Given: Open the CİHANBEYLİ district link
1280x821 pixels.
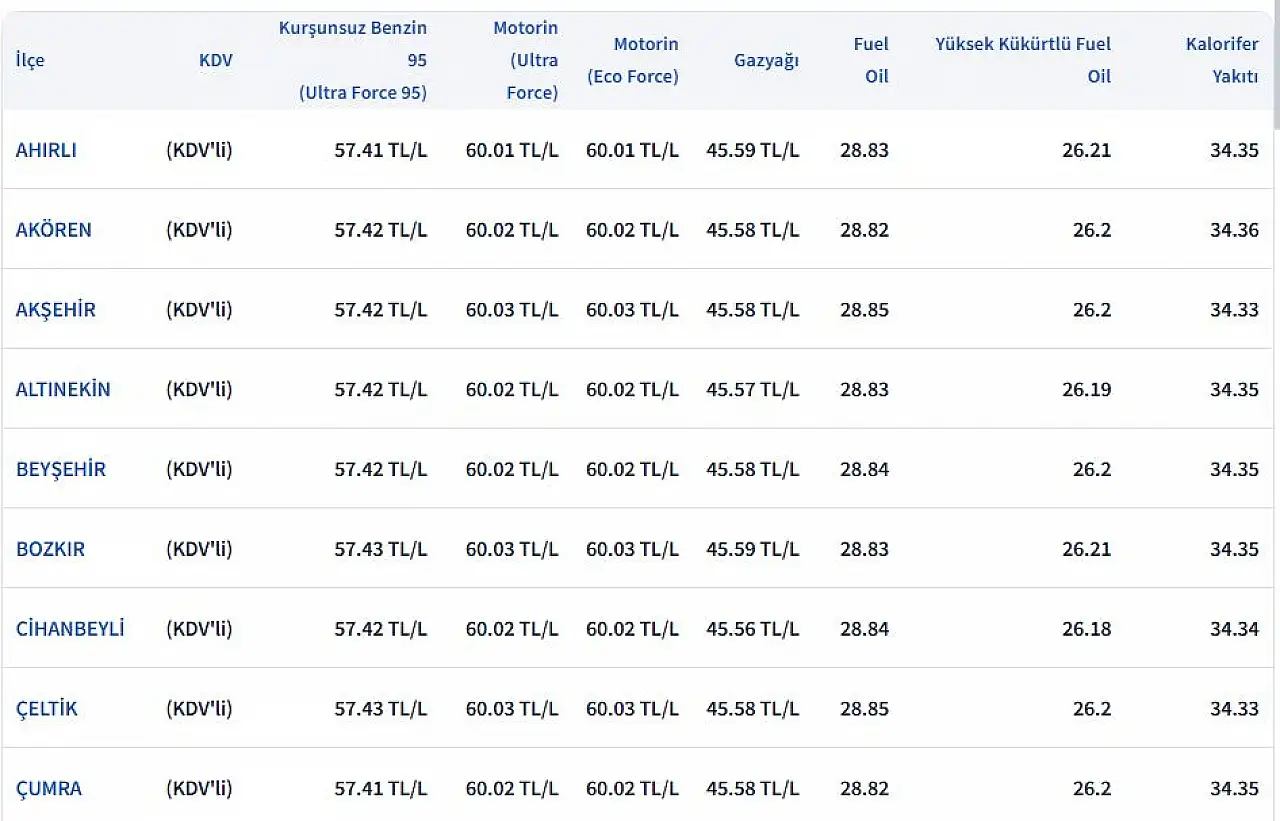Looking at the screenshot, I should point(70,630).
